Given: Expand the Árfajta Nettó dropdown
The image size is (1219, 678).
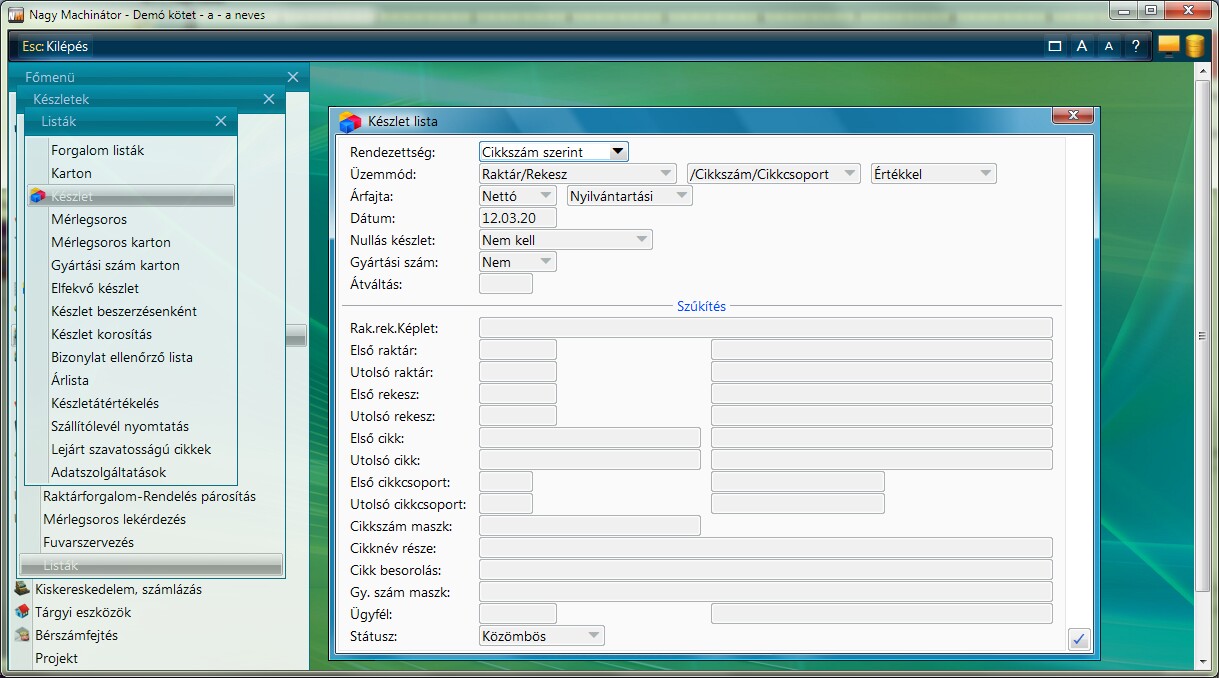Looking at the screenshot, I should point(545,196).
